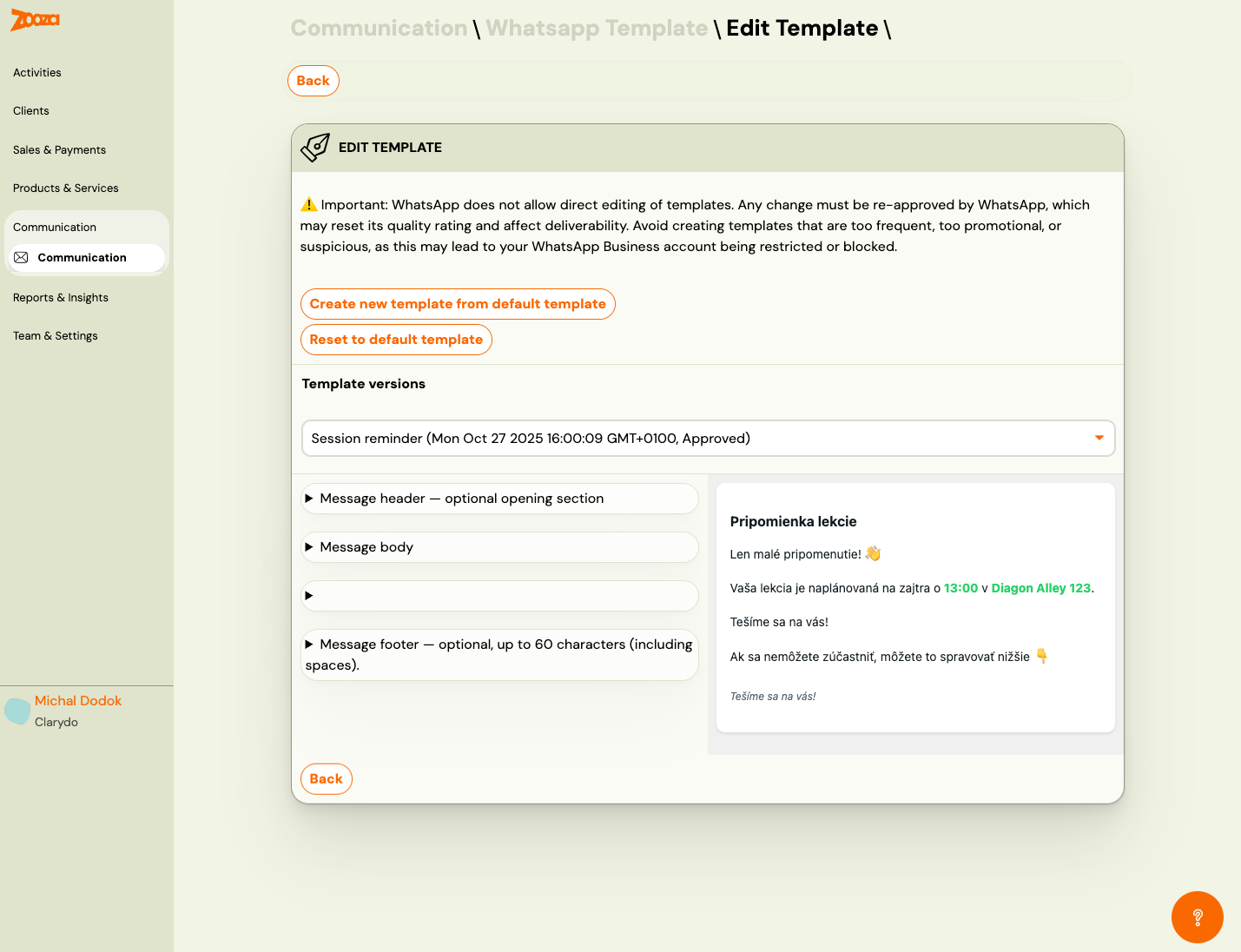Expand the Message header section
Image resolution: width=1241 pixels, height=952 pixels.
499,499
